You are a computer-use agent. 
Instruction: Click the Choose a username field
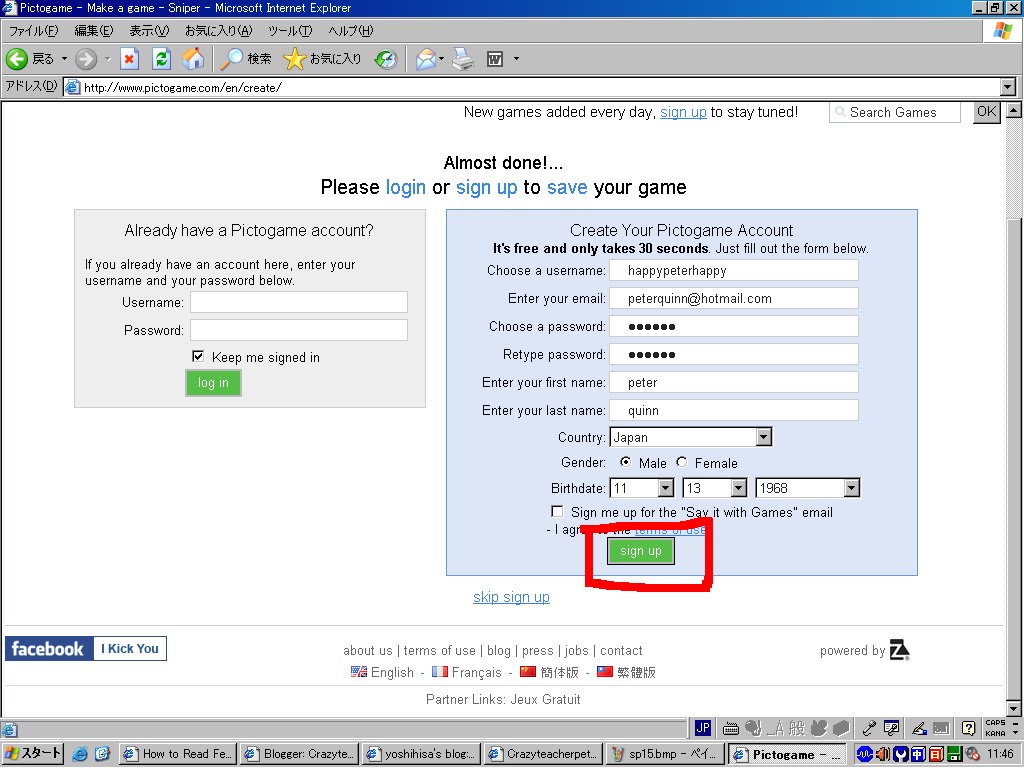734,270
